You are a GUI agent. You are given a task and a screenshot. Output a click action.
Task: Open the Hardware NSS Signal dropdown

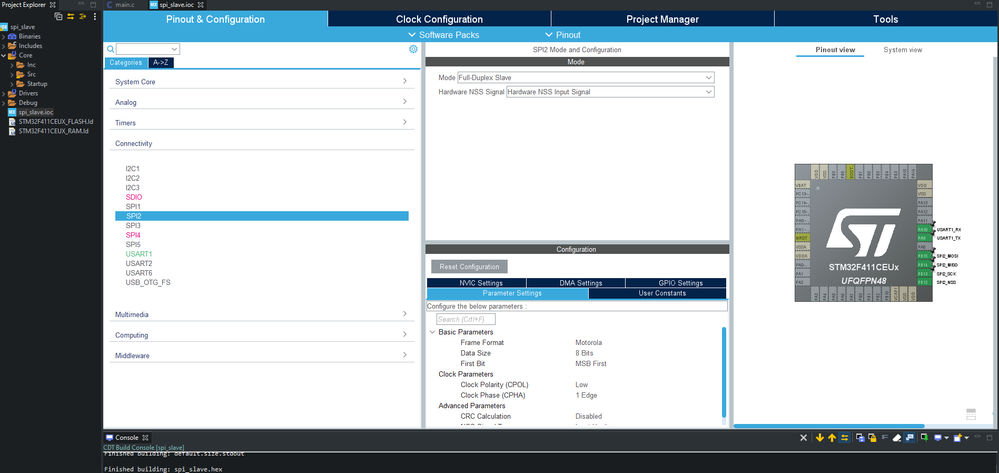pos(610,92)
